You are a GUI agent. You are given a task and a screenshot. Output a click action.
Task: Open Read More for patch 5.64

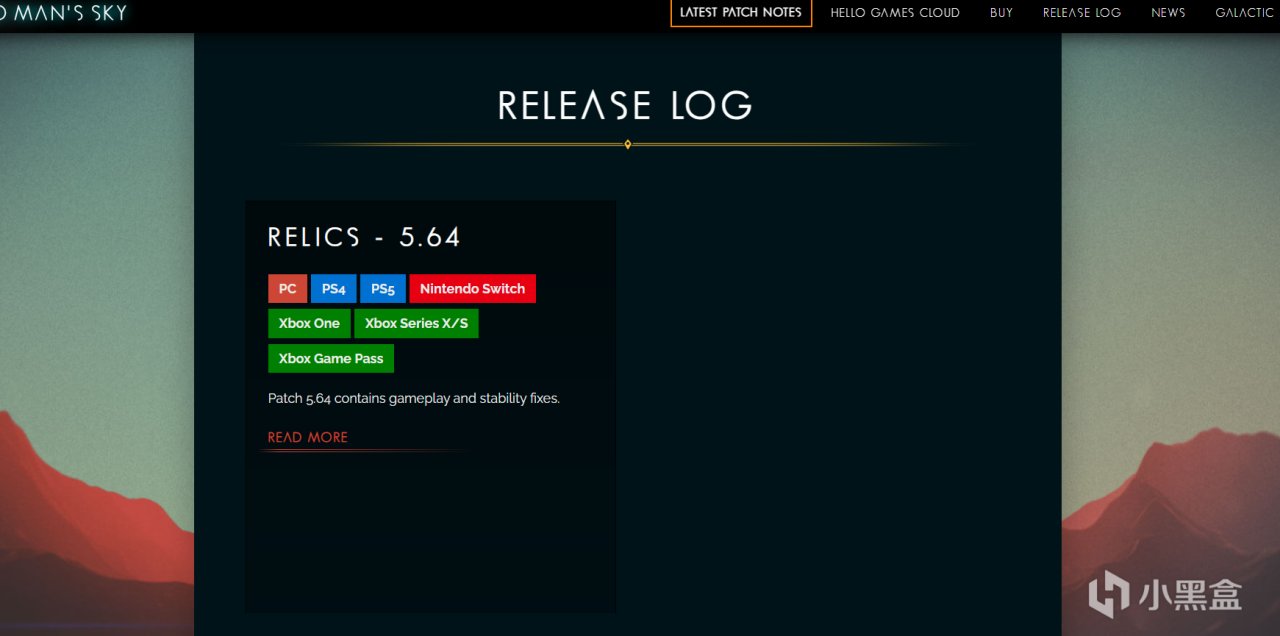point(308,437)
